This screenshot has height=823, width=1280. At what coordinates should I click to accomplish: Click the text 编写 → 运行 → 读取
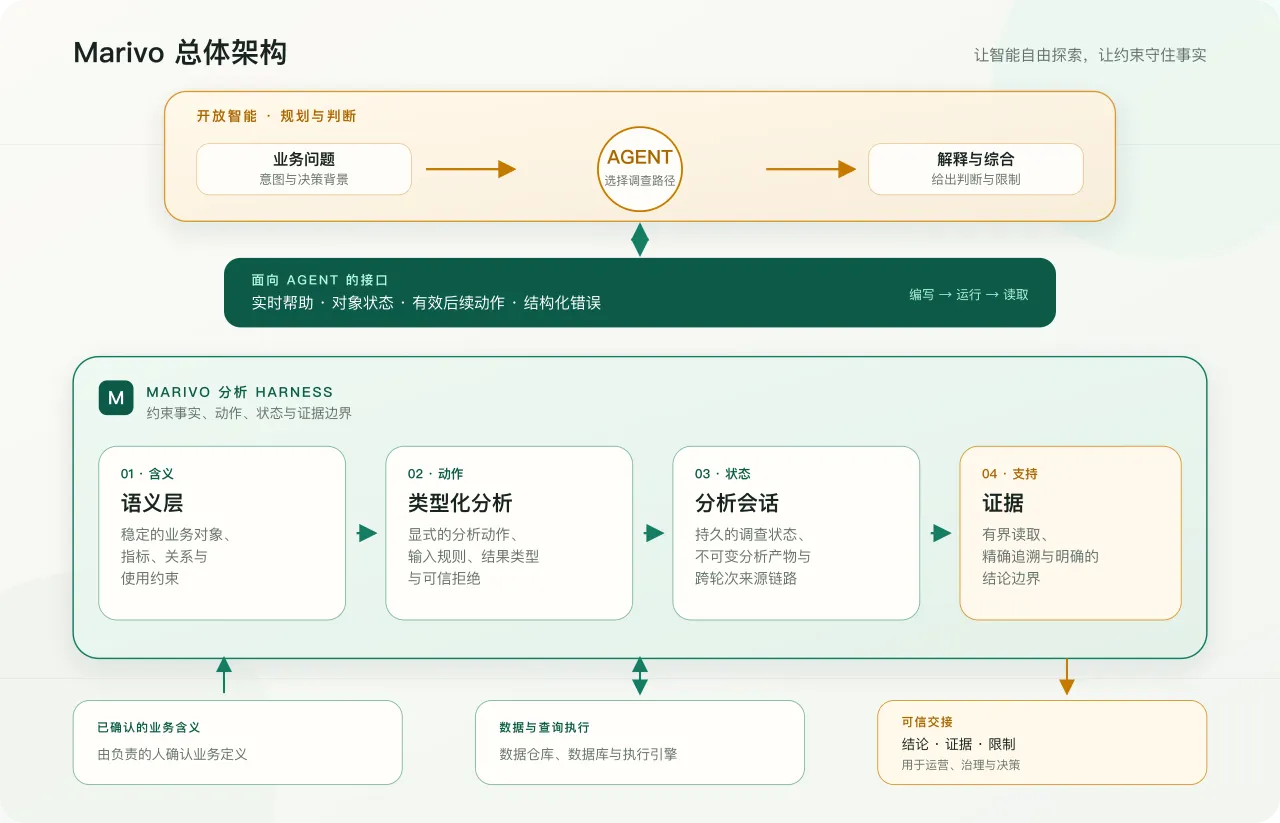[969, 295]
